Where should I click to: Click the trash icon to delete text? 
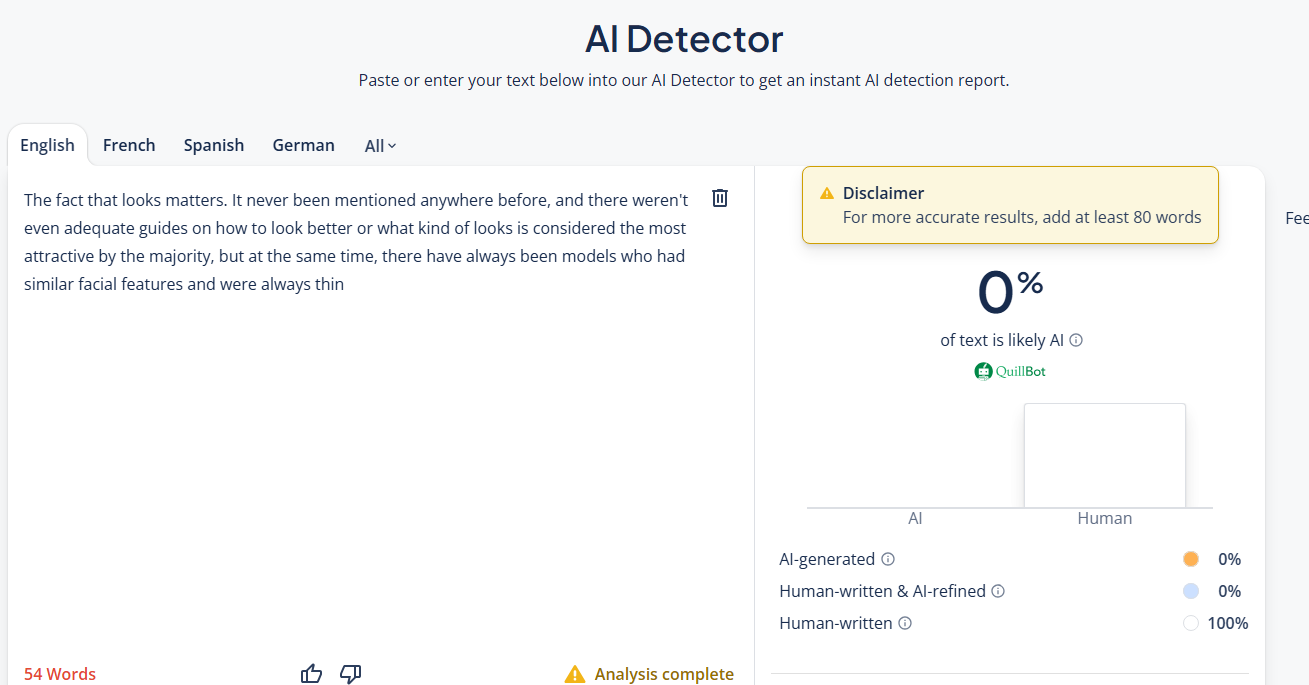click(720, 198)
